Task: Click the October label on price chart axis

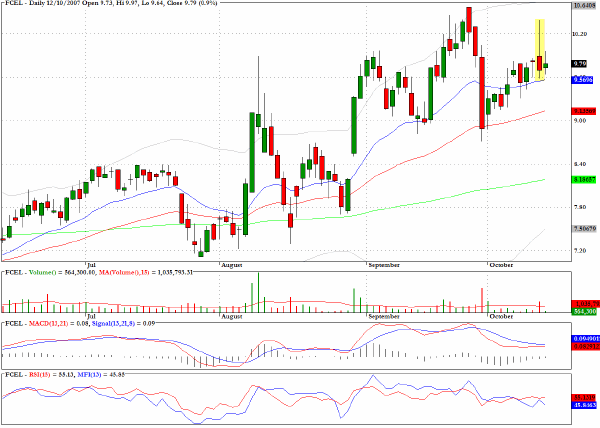Action: point(501,265)
